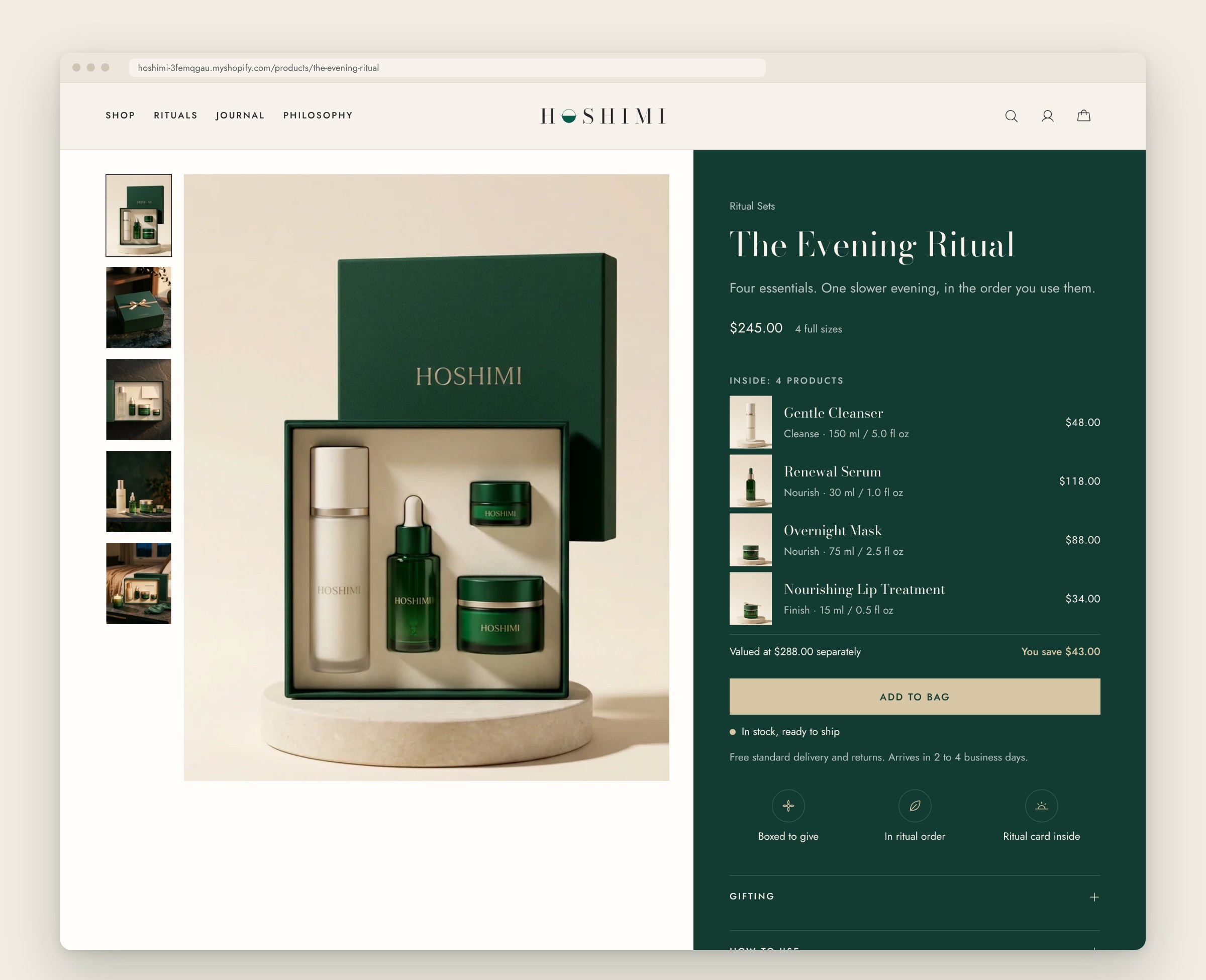Open the Philosophy menu item
The width and height of the screenshot is (1206, 980).
click(318, 115)
